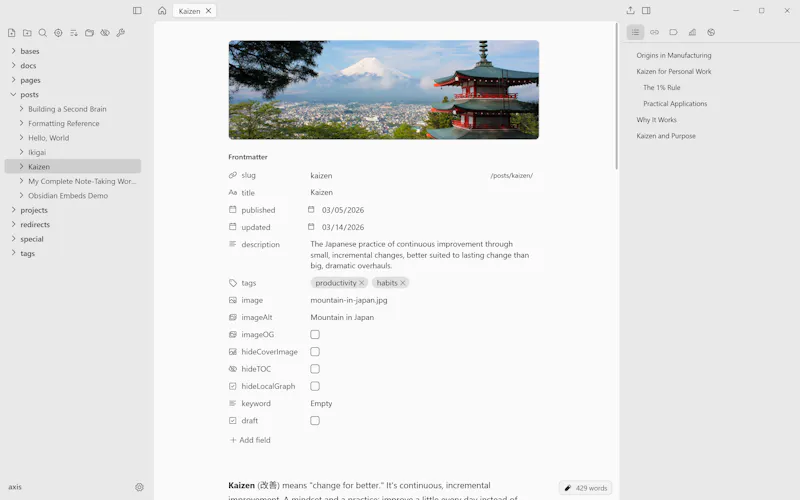Viewport: 800px width, 500px height.
Task: Click the open folder icon in sidebar toolbar
Action: 89,33
